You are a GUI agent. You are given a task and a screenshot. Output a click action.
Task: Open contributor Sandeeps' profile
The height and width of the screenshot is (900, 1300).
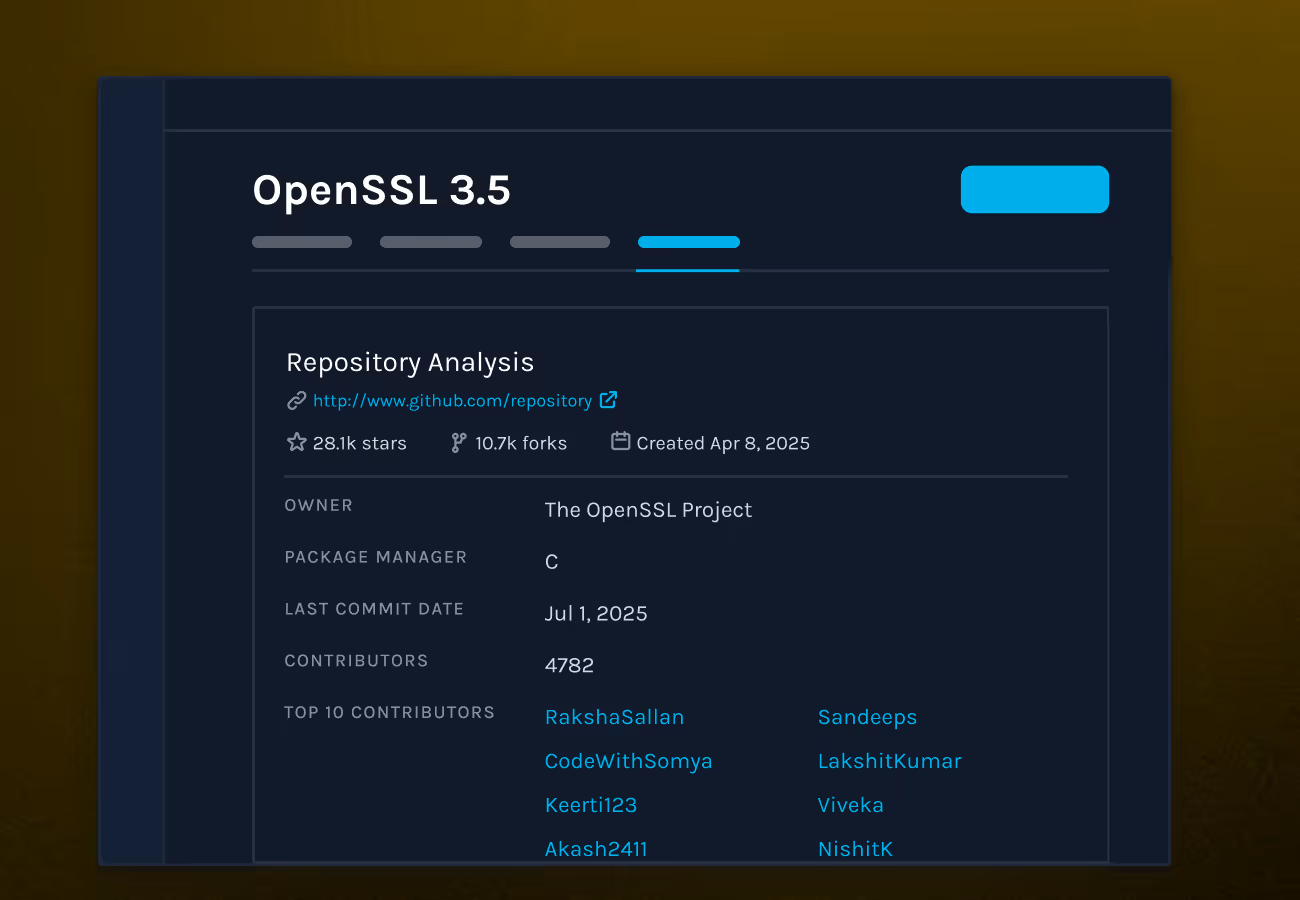click(867, 717)
